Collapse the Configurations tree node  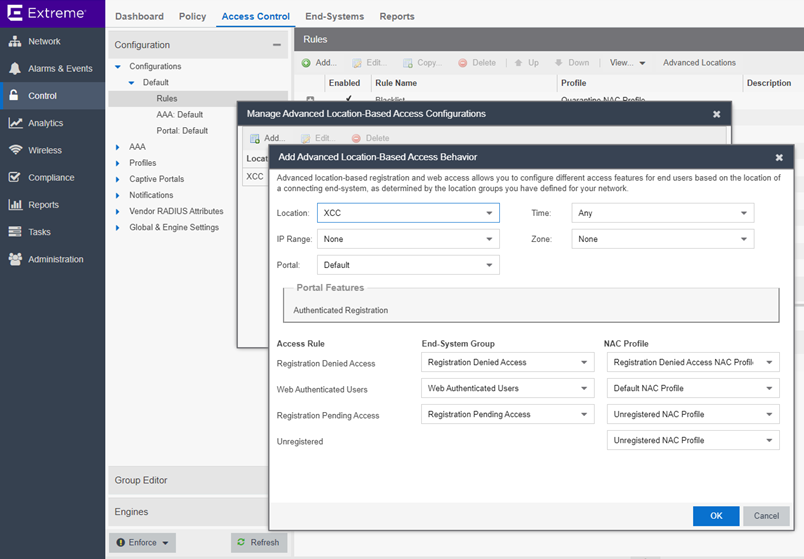click(118, 66)
